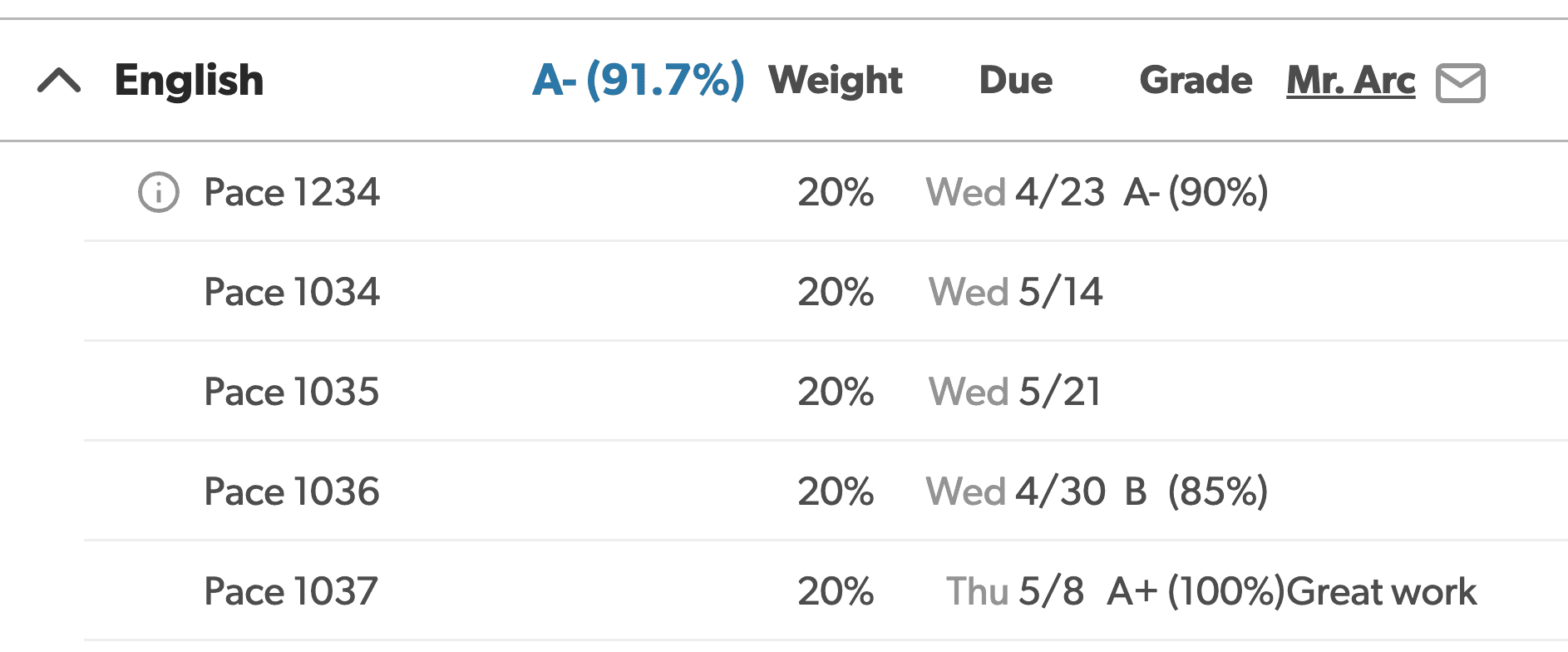
Task: Click the Great work comment on Pace 1037
Action: (x=1382, y=591)
